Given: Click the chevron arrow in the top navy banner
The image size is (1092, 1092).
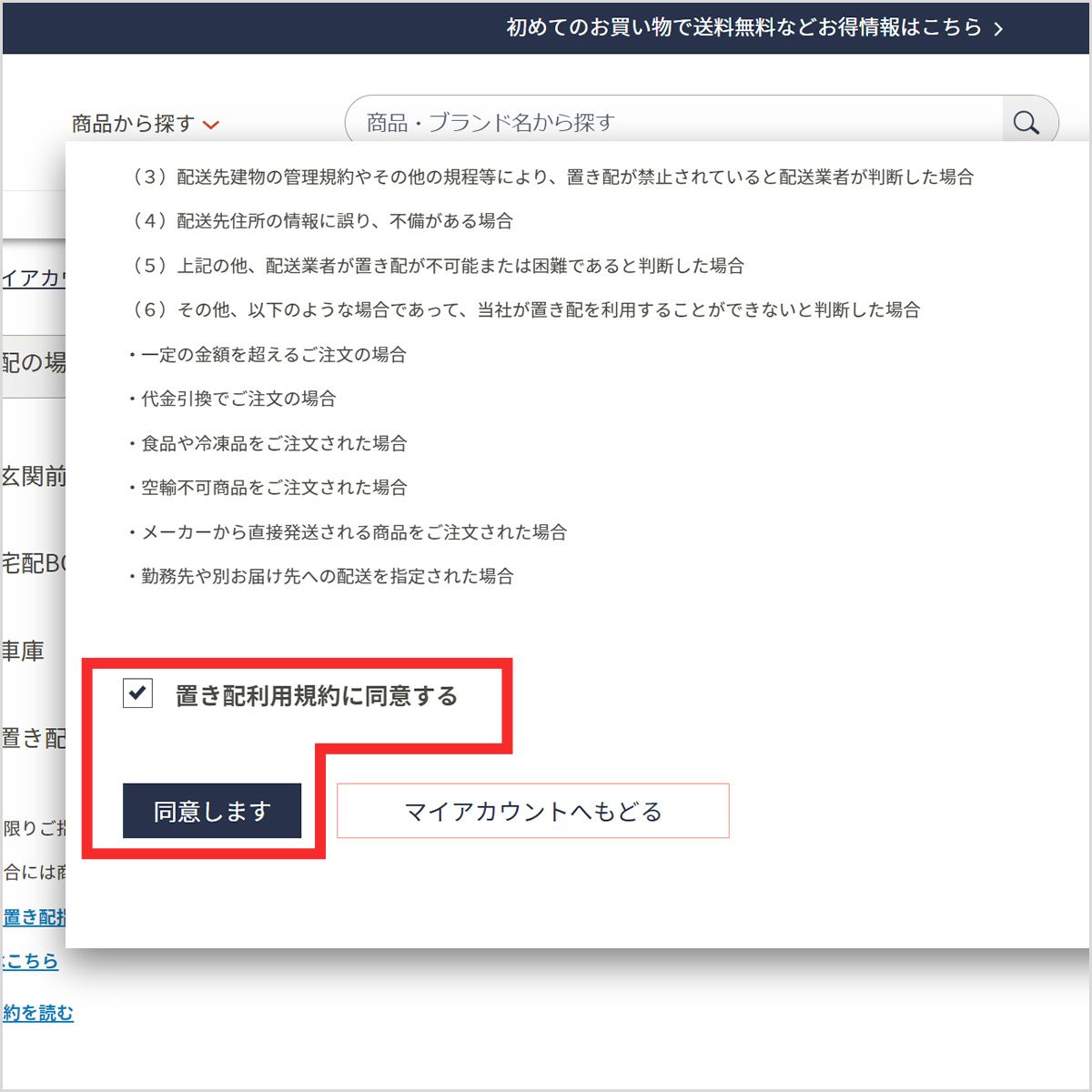Looking at the screenshot, I should pyautogui.click(x=999, y=28).
